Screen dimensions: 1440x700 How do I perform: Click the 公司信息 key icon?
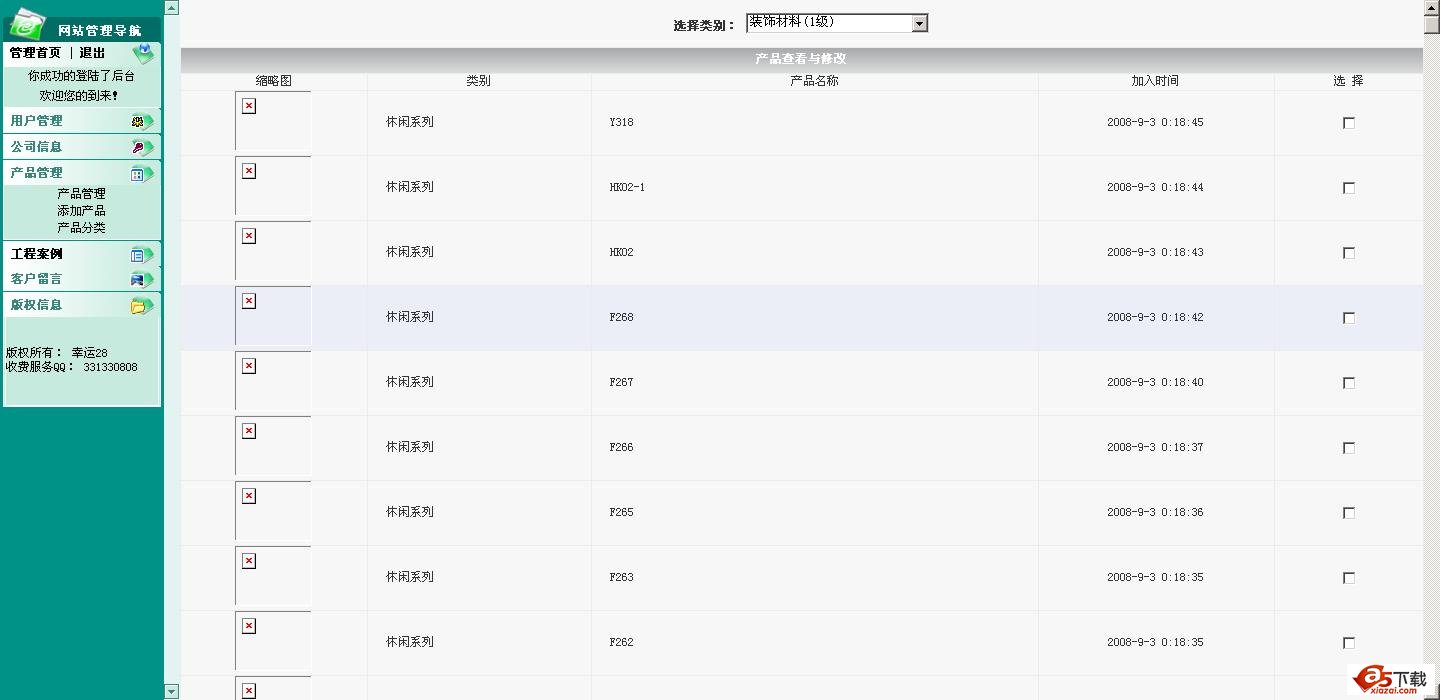pyautogui.click(x=142, y=147)
